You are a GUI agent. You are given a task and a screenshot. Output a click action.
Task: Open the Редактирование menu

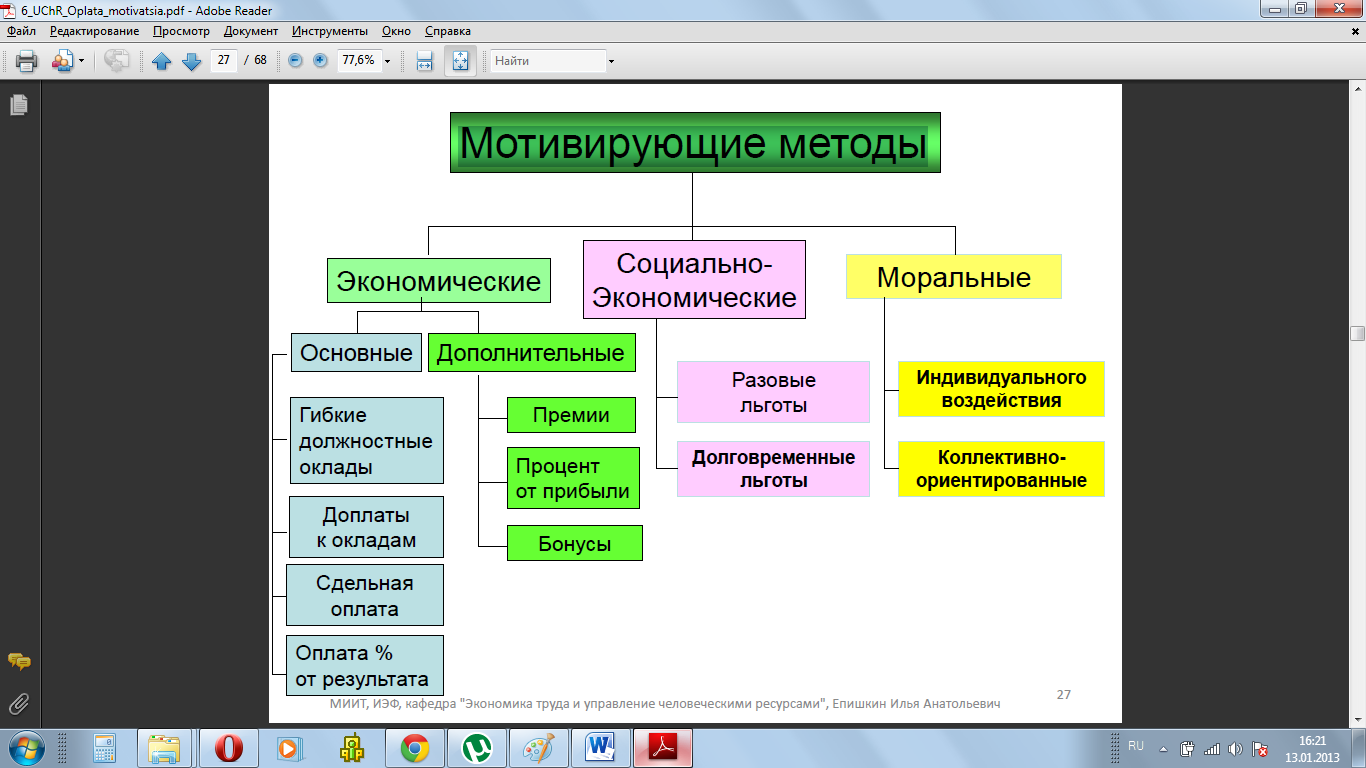(x=94, y=31)
